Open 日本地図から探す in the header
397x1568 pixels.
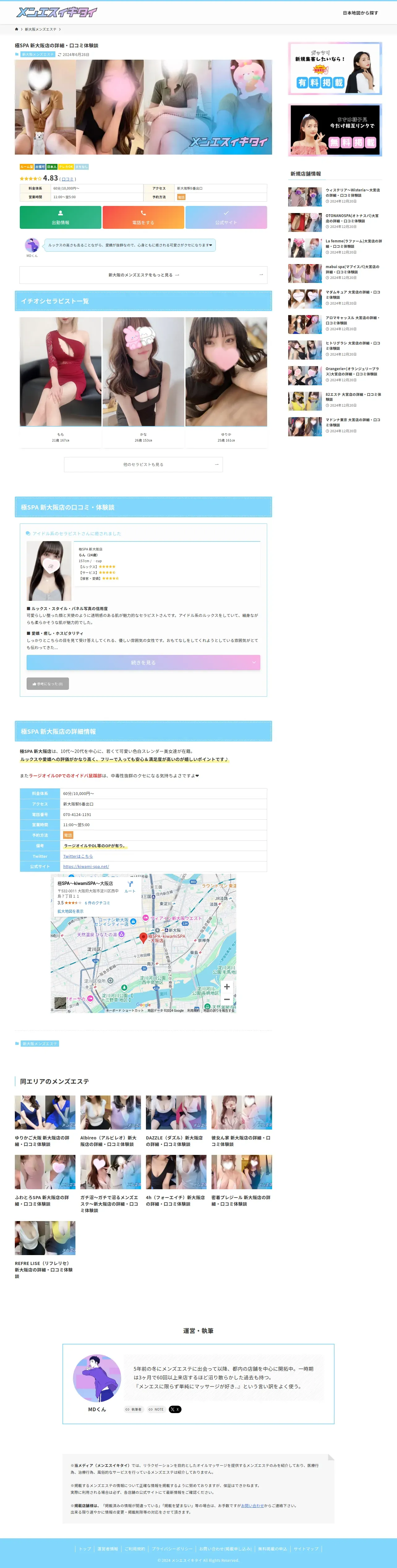pos(360,13)
